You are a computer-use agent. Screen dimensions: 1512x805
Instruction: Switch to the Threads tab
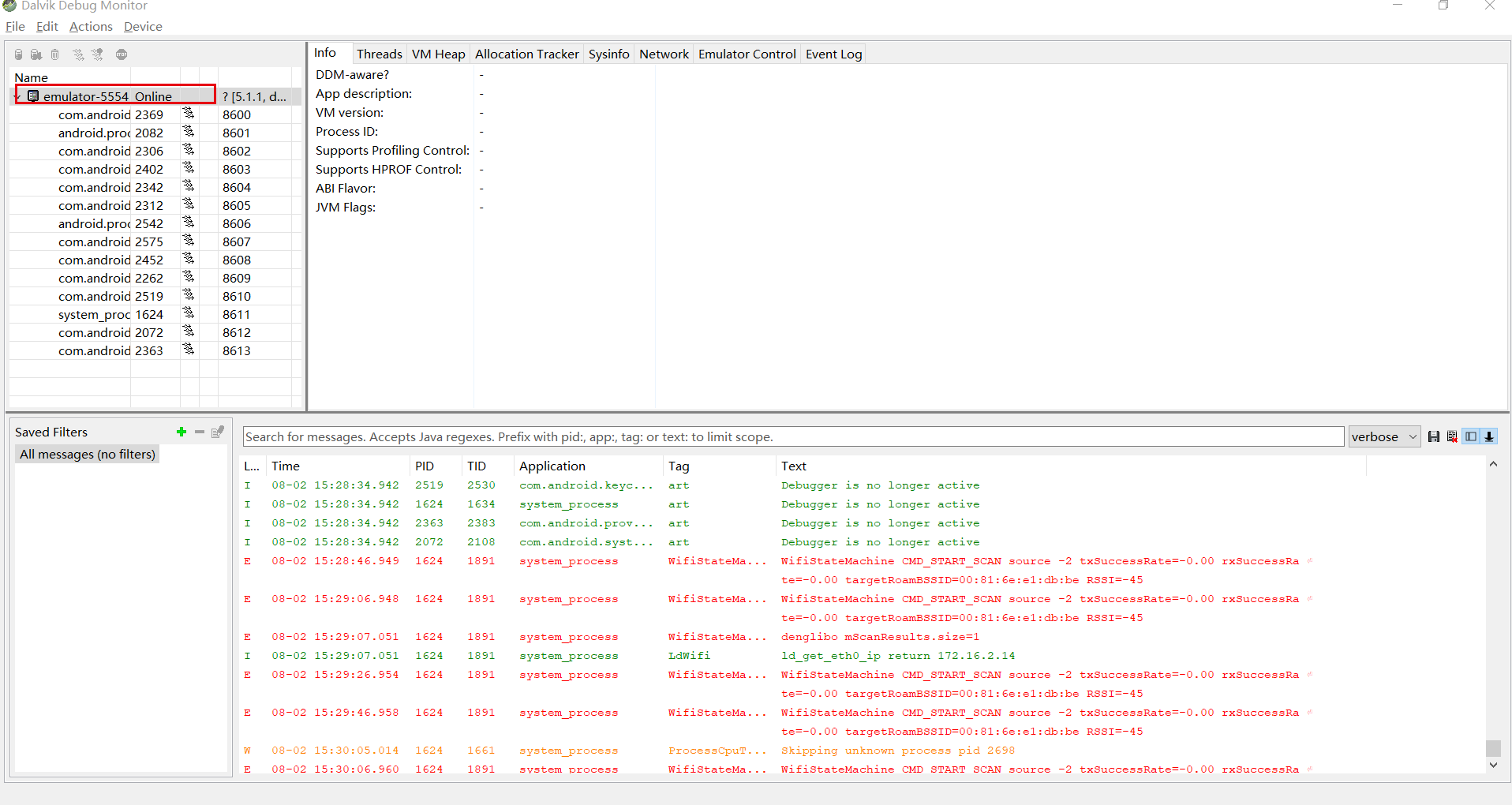[379, 54]
